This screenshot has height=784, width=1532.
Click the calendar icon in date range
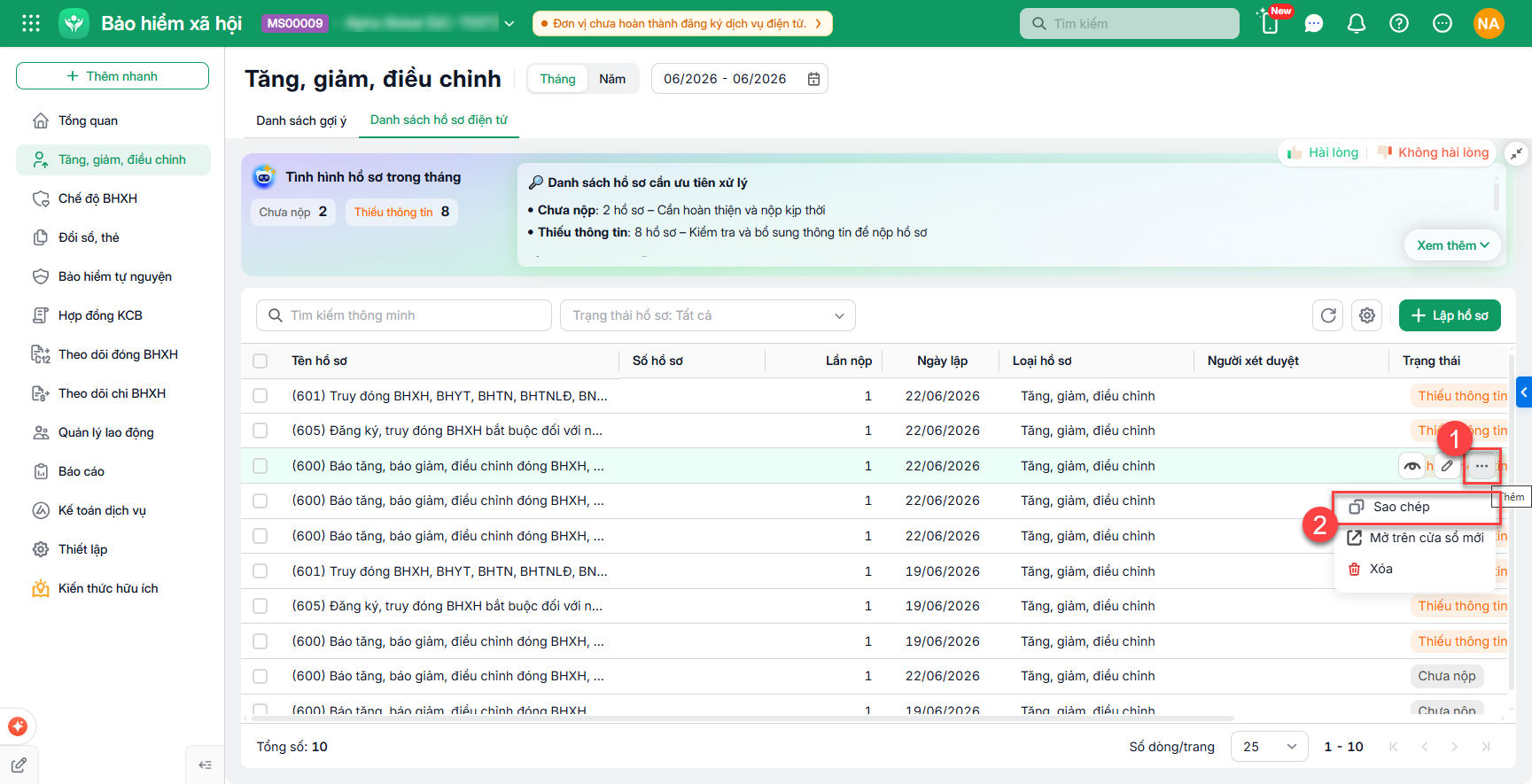(813, 79)
